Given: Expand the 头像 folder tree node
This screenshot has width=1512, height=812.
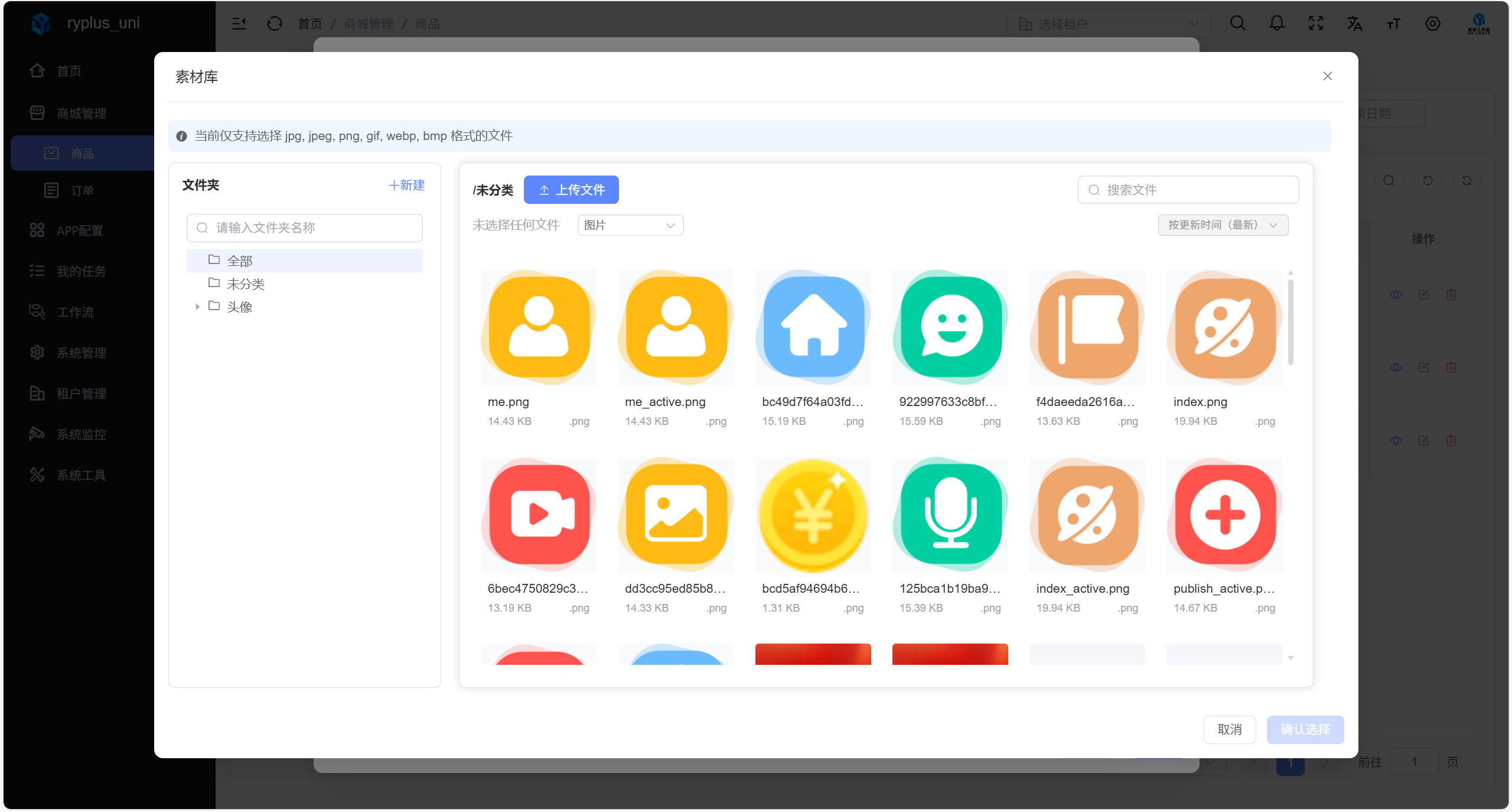Looking at the screenshot, I should click(x=197, y=307).
